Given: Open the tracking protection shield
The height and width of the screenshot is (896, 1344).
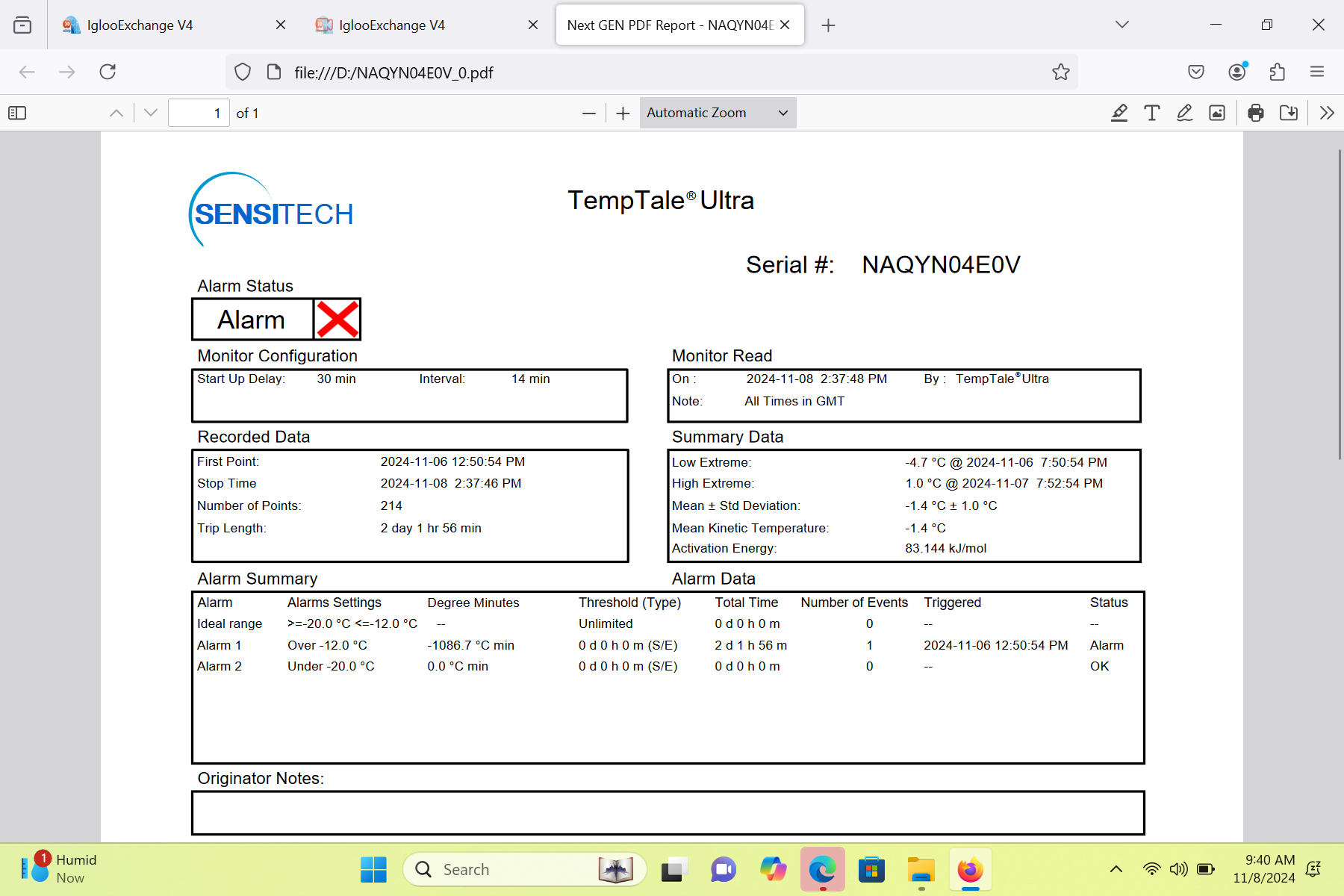Looking at the screenshot, I should pos(243,72).
